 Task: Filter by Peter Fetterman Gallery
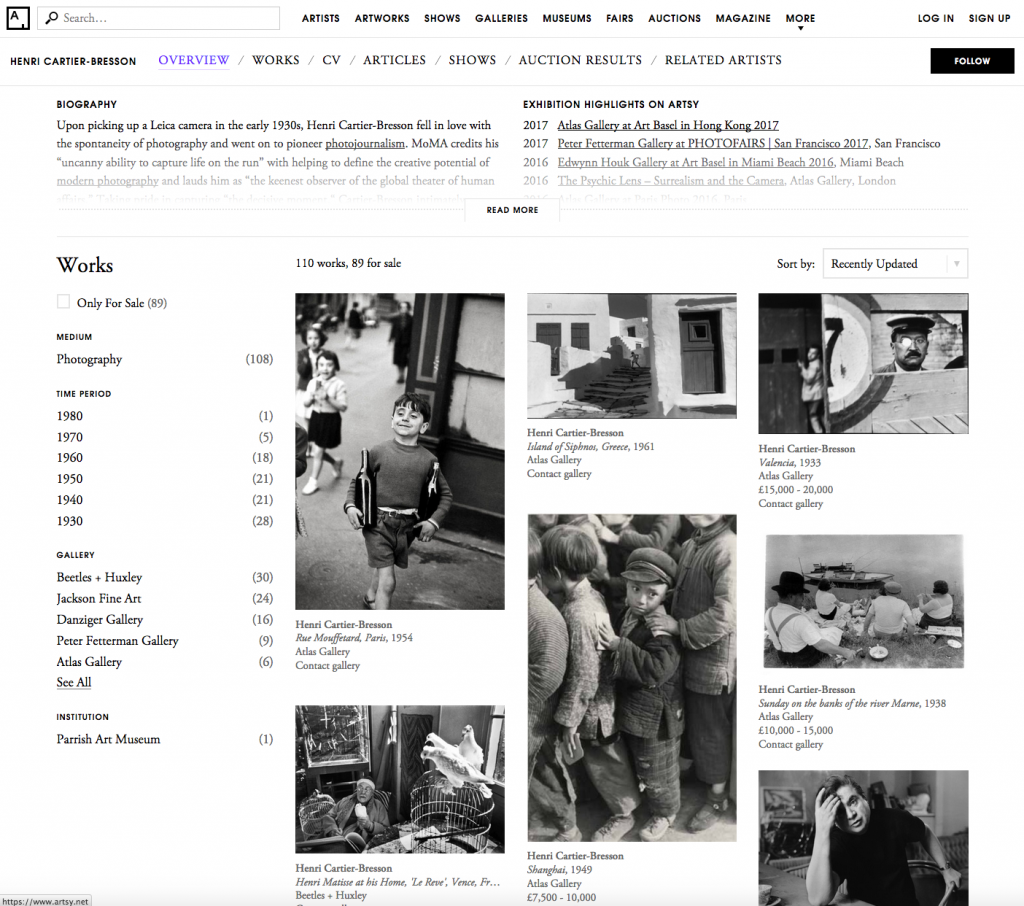[x=165, y=641]
